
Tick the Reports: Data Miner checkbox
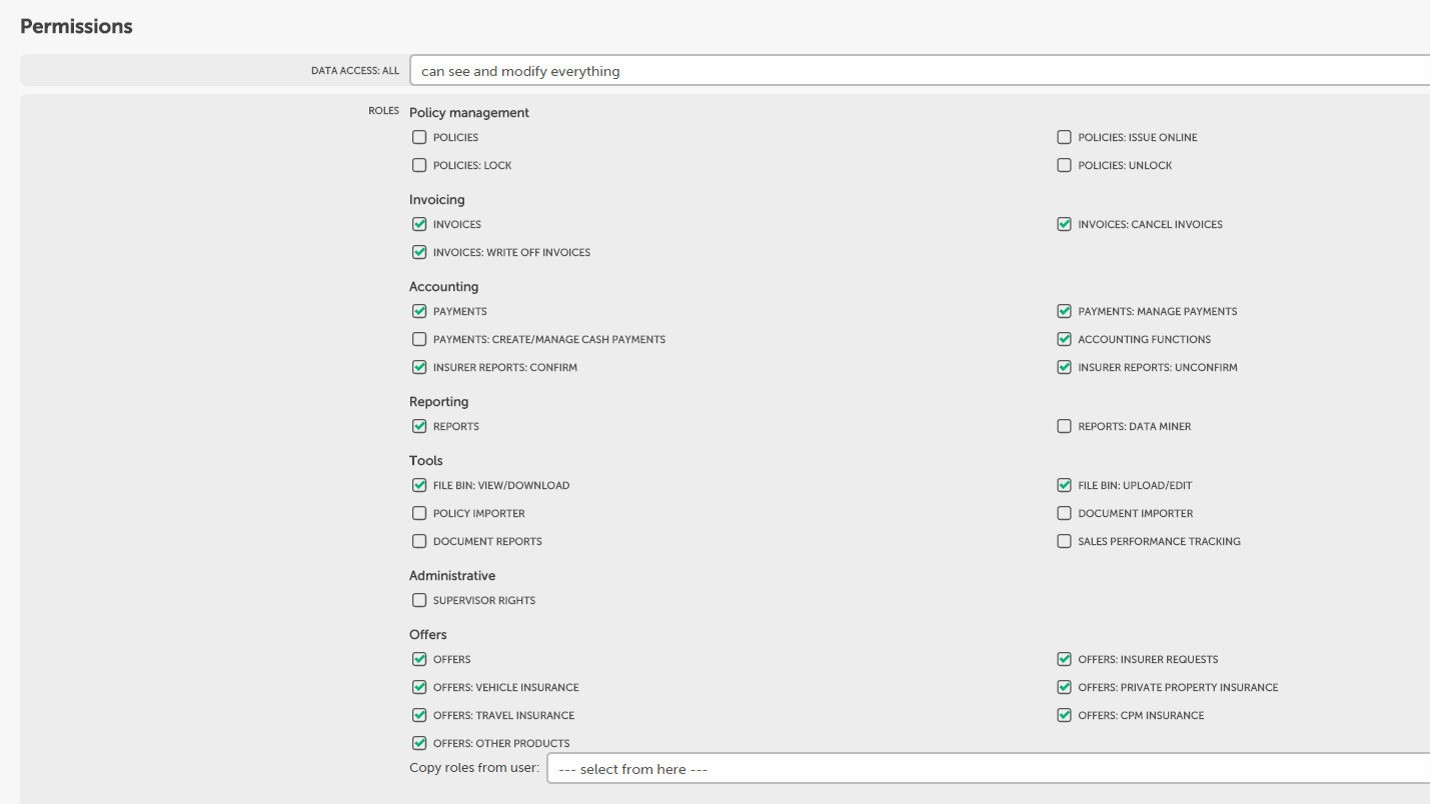tap(1064, 427)
